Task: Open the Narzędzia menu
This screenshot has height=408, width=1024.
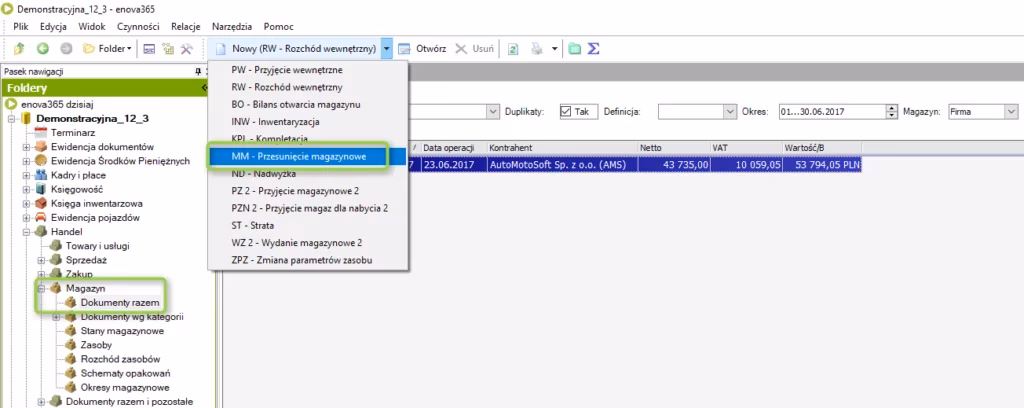Action: [229, 26]
